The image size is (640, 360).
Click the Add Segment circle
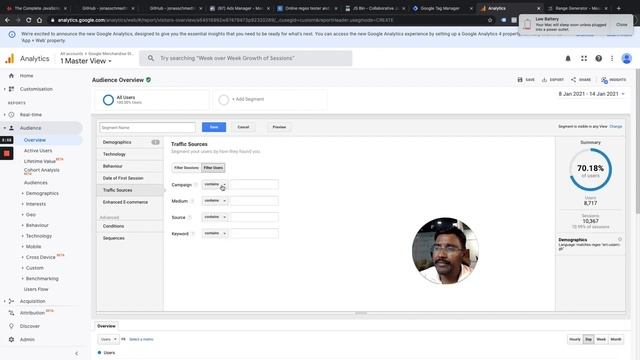(223, 100)
